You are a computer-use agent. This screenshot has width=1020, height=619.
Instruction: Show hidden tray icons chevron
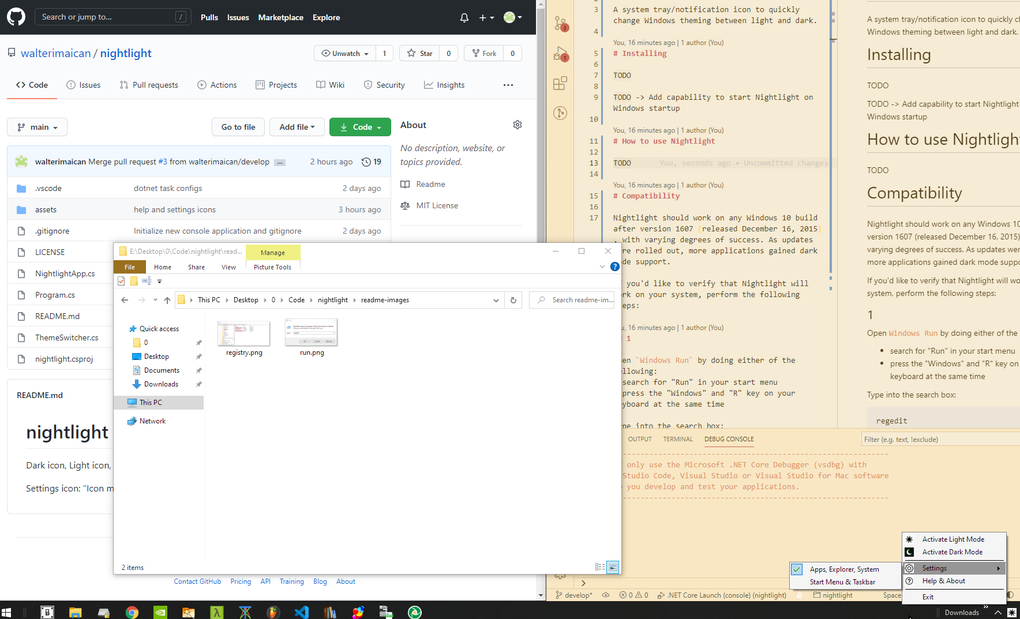(x=997, y=612)
